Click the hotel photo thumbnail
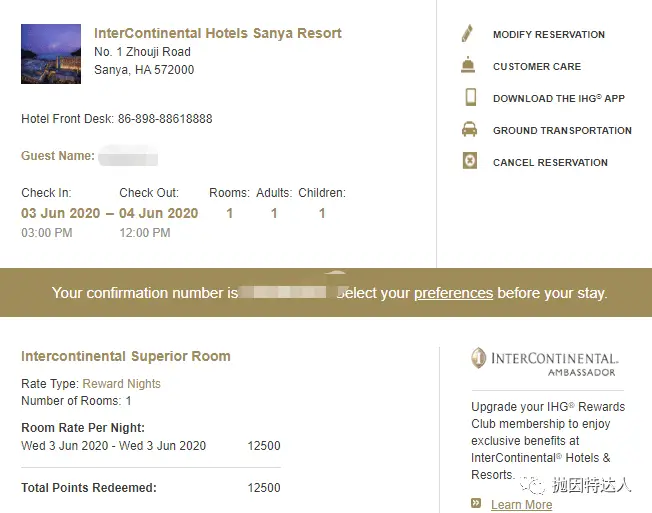 point(51,54)
